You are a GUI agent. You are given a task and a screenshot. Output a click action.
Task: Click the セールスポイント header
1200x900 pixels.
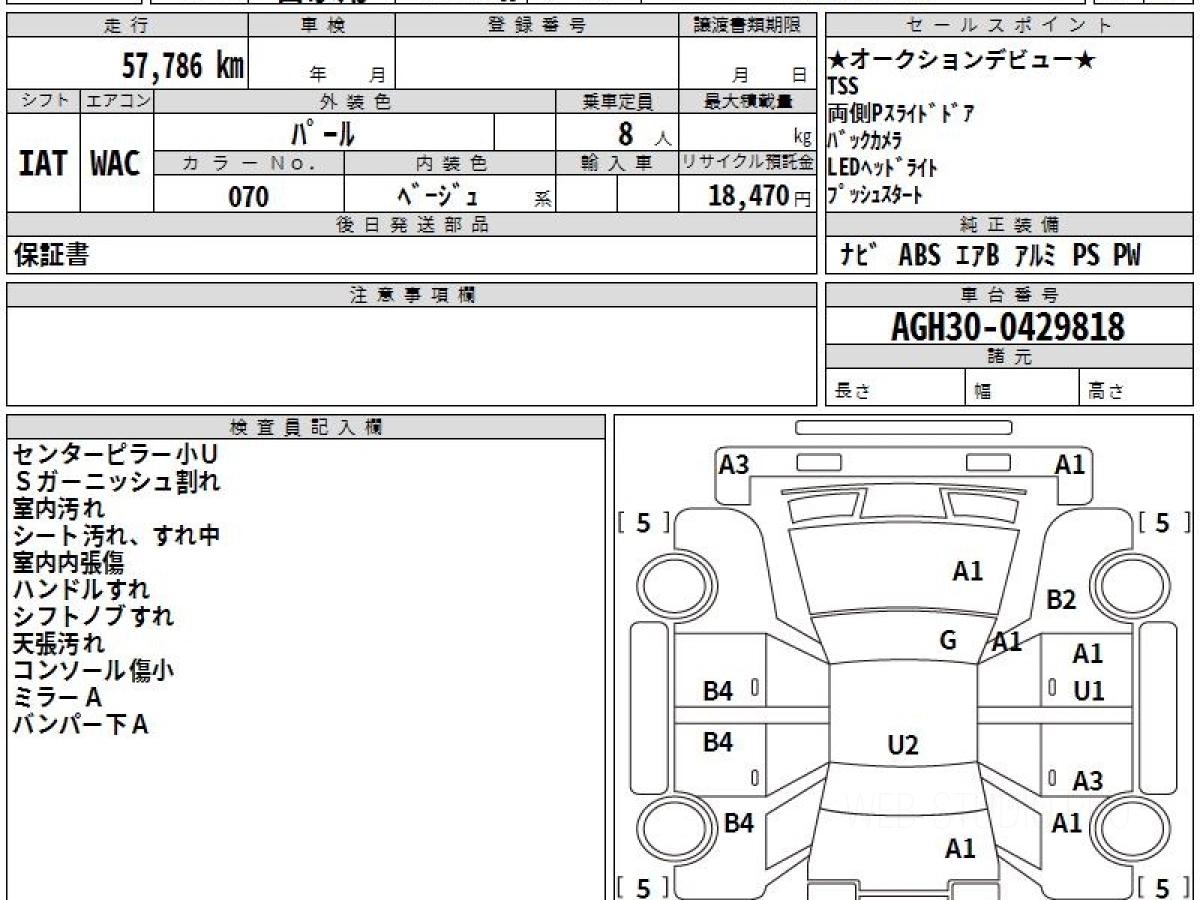point(1009,26)
